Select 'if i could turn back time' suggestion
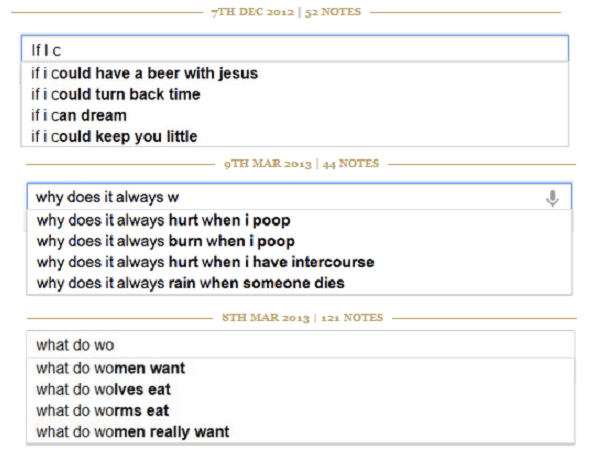The image size is (600, 459). pos(295,94)
